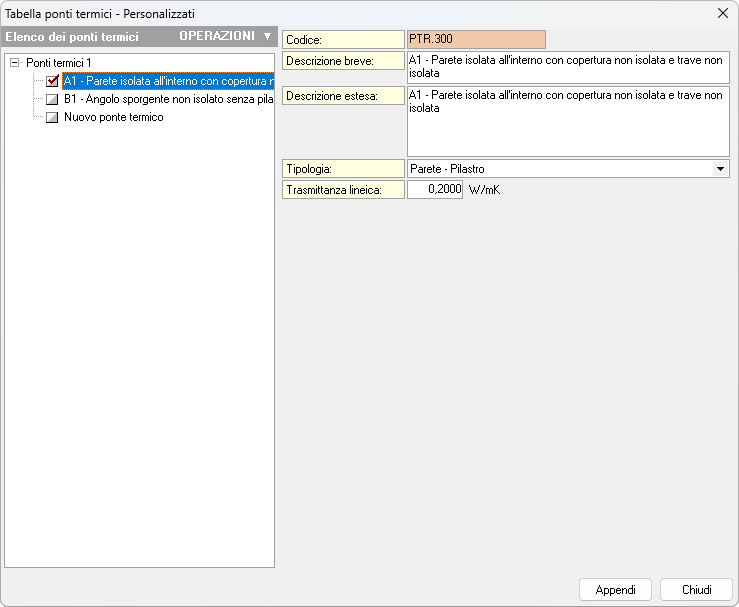Open the Tipologia dropdown arrow
The image size is (739, 607).
(x=720, y=169)
